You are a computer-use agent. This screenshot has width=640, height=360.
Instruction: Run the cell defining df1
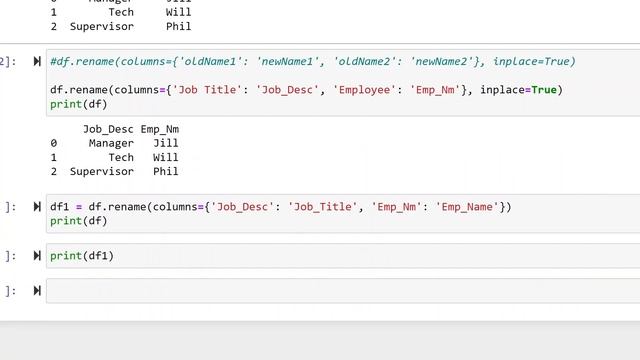[37, 207]
